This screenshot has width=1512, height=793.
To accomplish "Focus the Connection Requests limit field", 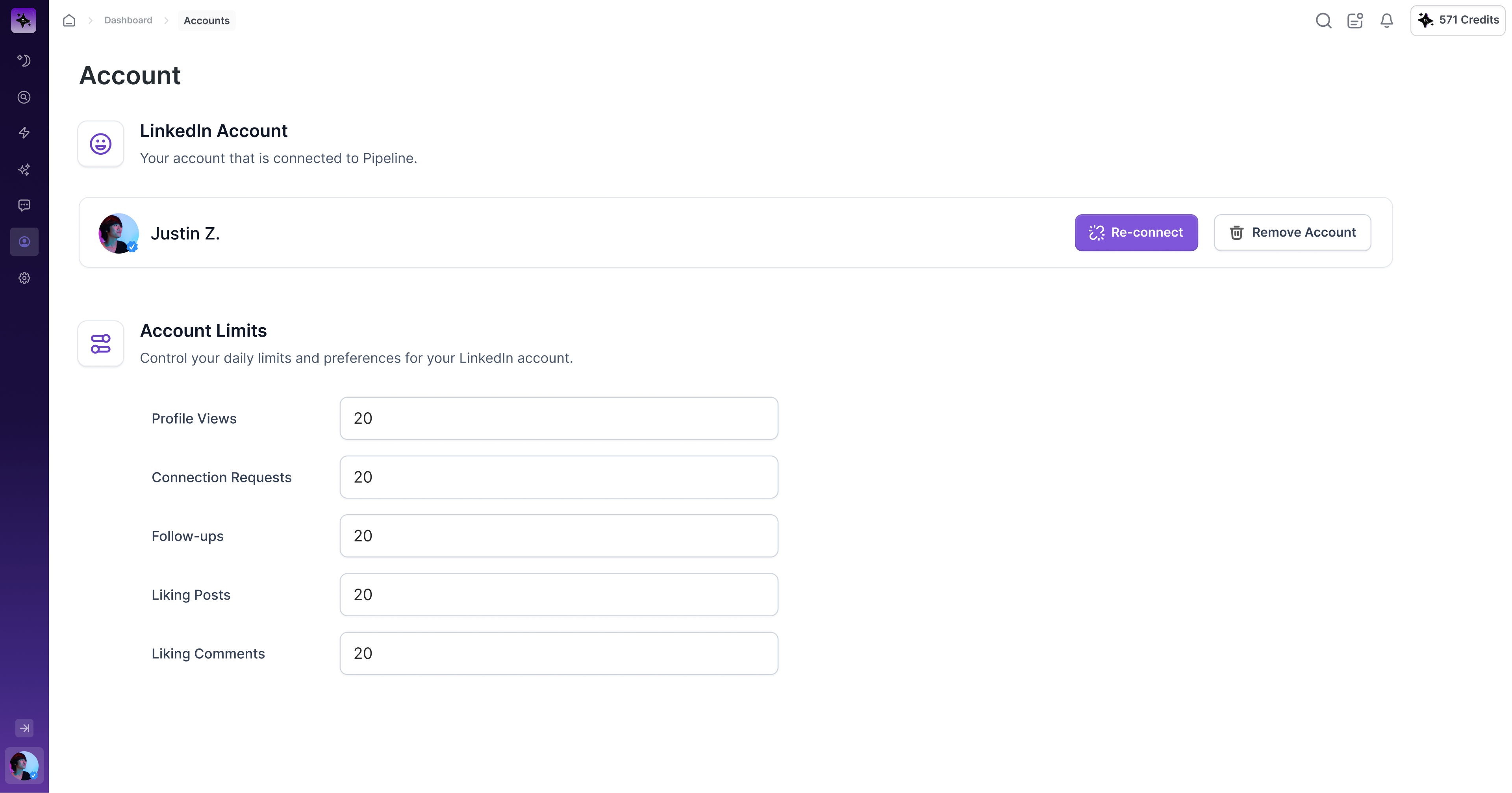I will 558,477.
